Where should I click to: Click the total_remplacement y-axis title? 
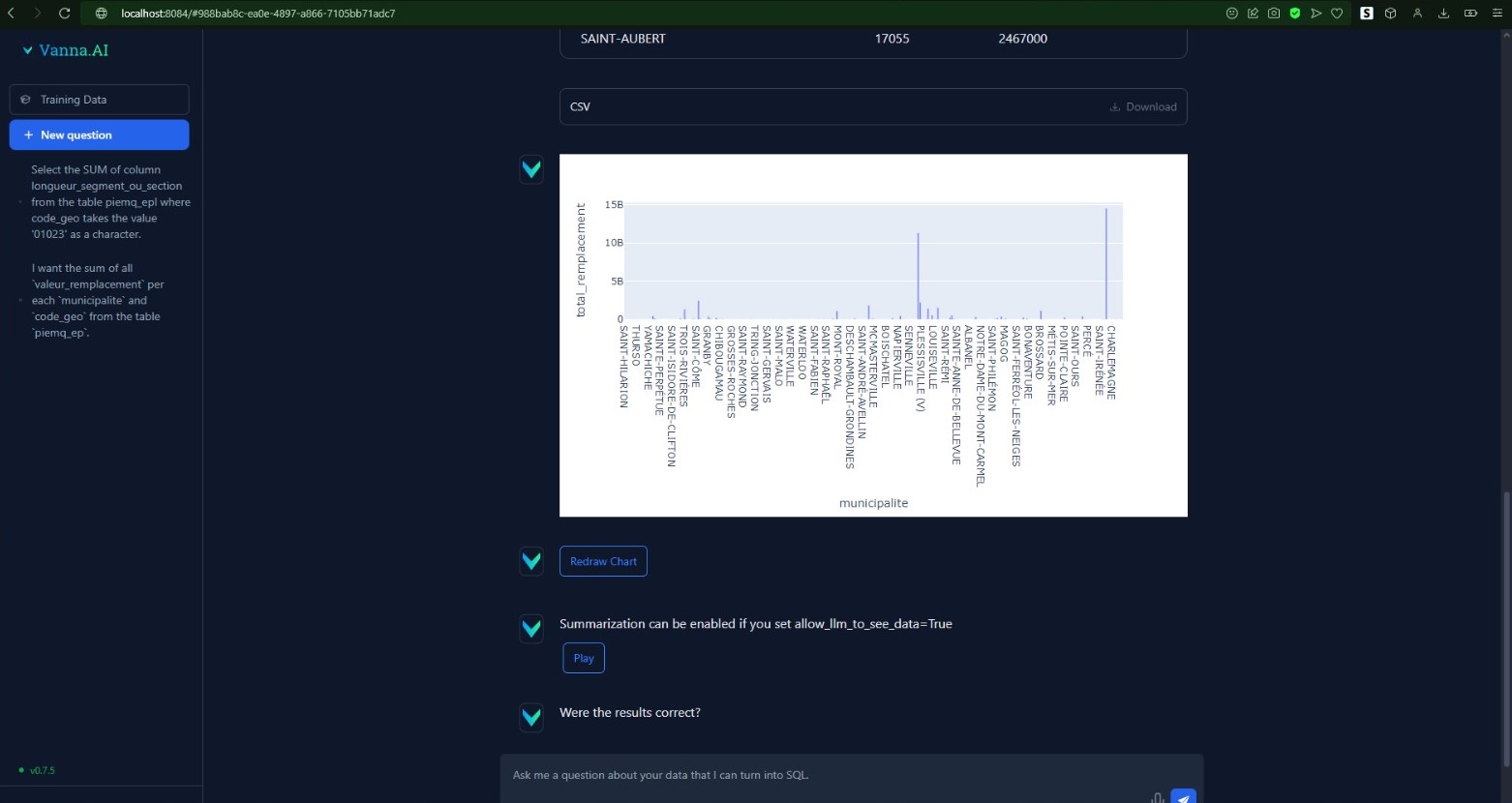pos(581,260)
